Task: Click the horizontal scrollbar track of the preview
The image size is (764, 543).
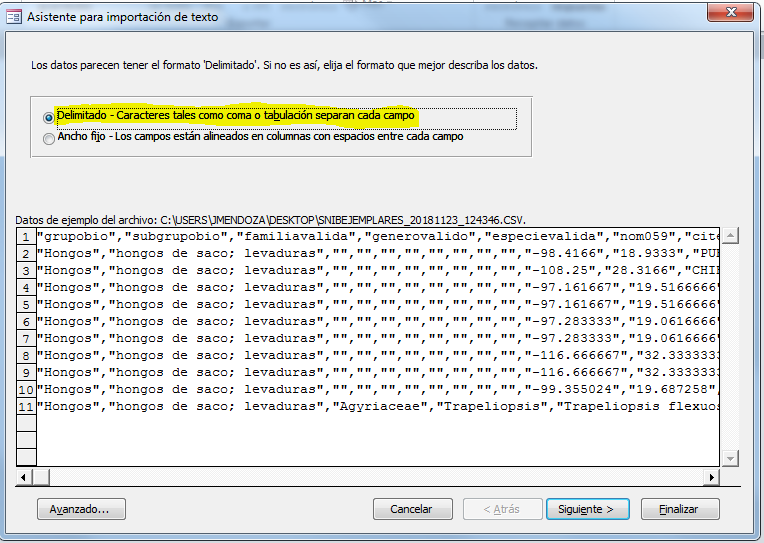Action: 400,477
